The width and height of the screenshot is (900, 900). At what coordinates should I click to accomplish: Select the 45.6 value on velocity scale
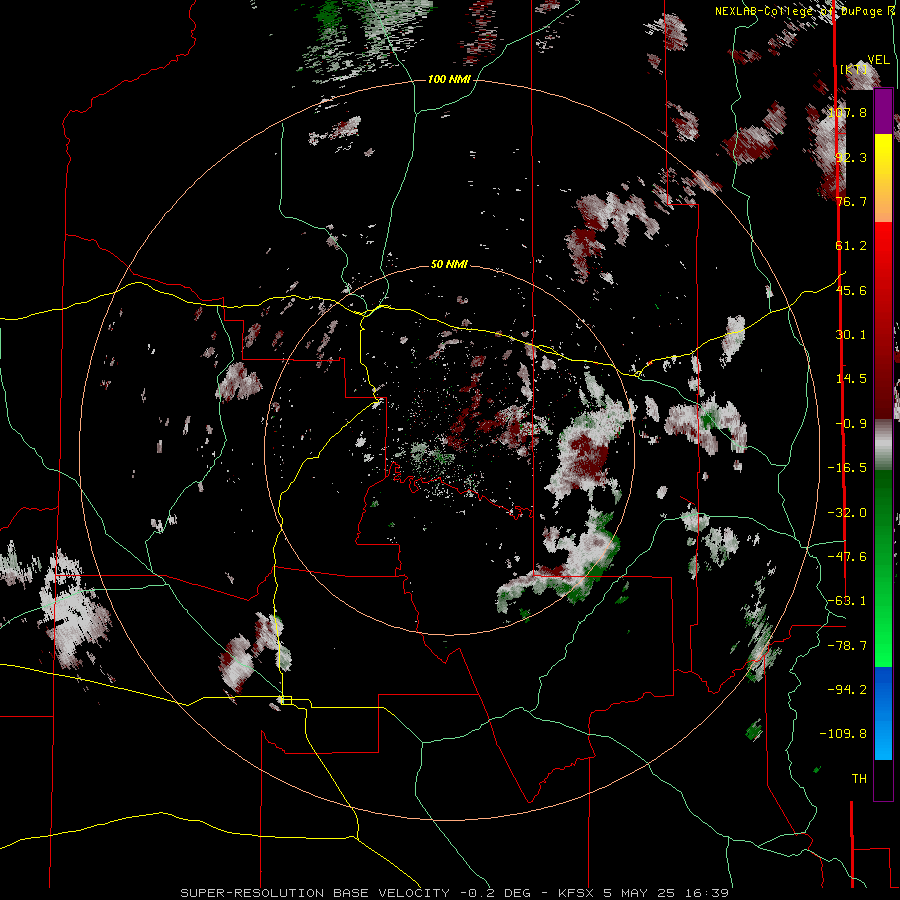click(851, 290)
